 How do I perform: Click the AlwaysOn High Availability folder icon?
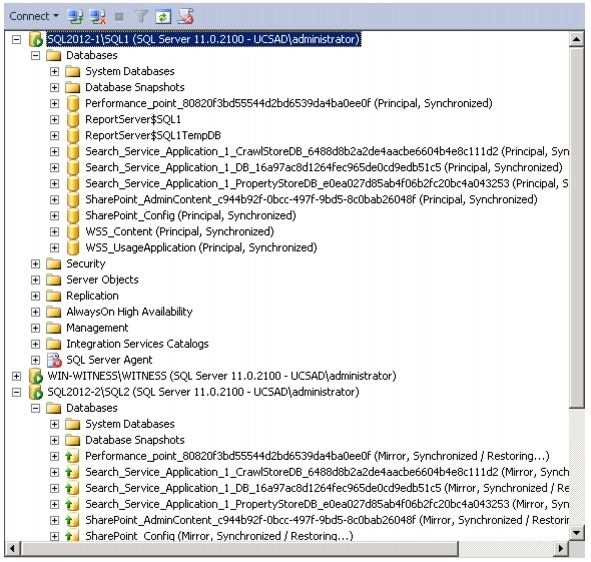[54, 312]
